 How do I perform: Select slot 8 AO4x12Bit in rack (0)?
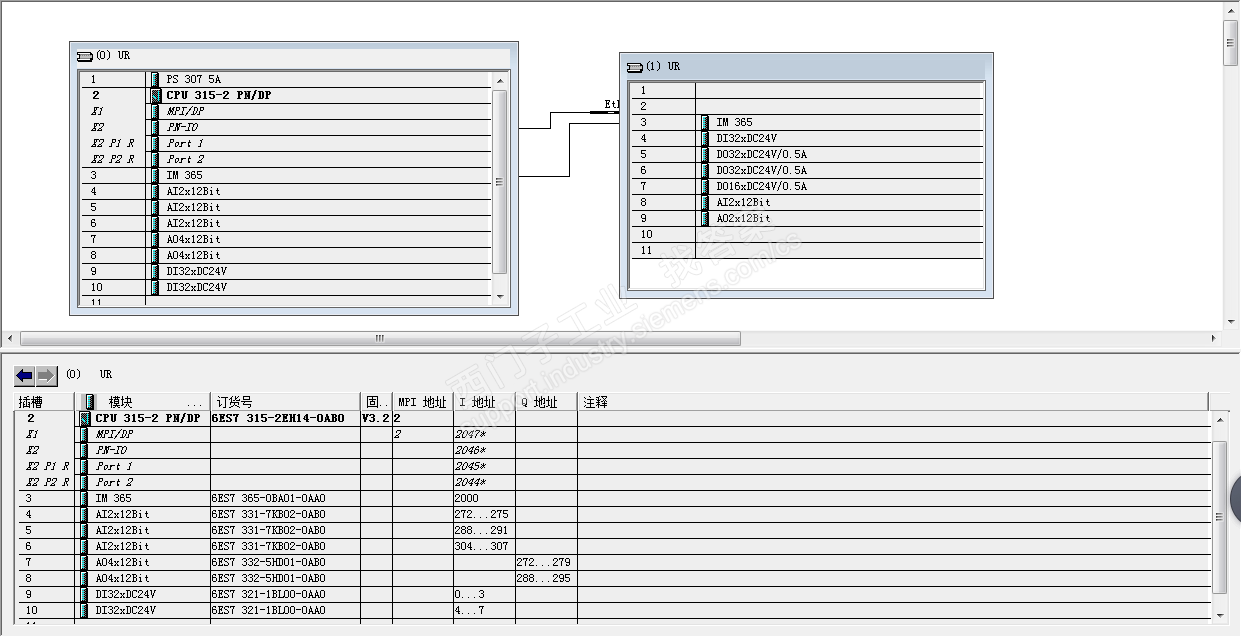tap(286, 255)
